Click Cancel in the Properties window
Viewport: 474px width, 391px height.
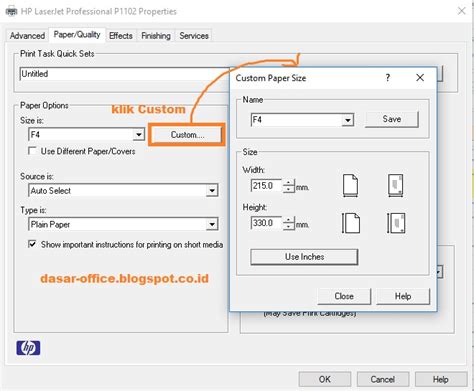pos(383,380)
